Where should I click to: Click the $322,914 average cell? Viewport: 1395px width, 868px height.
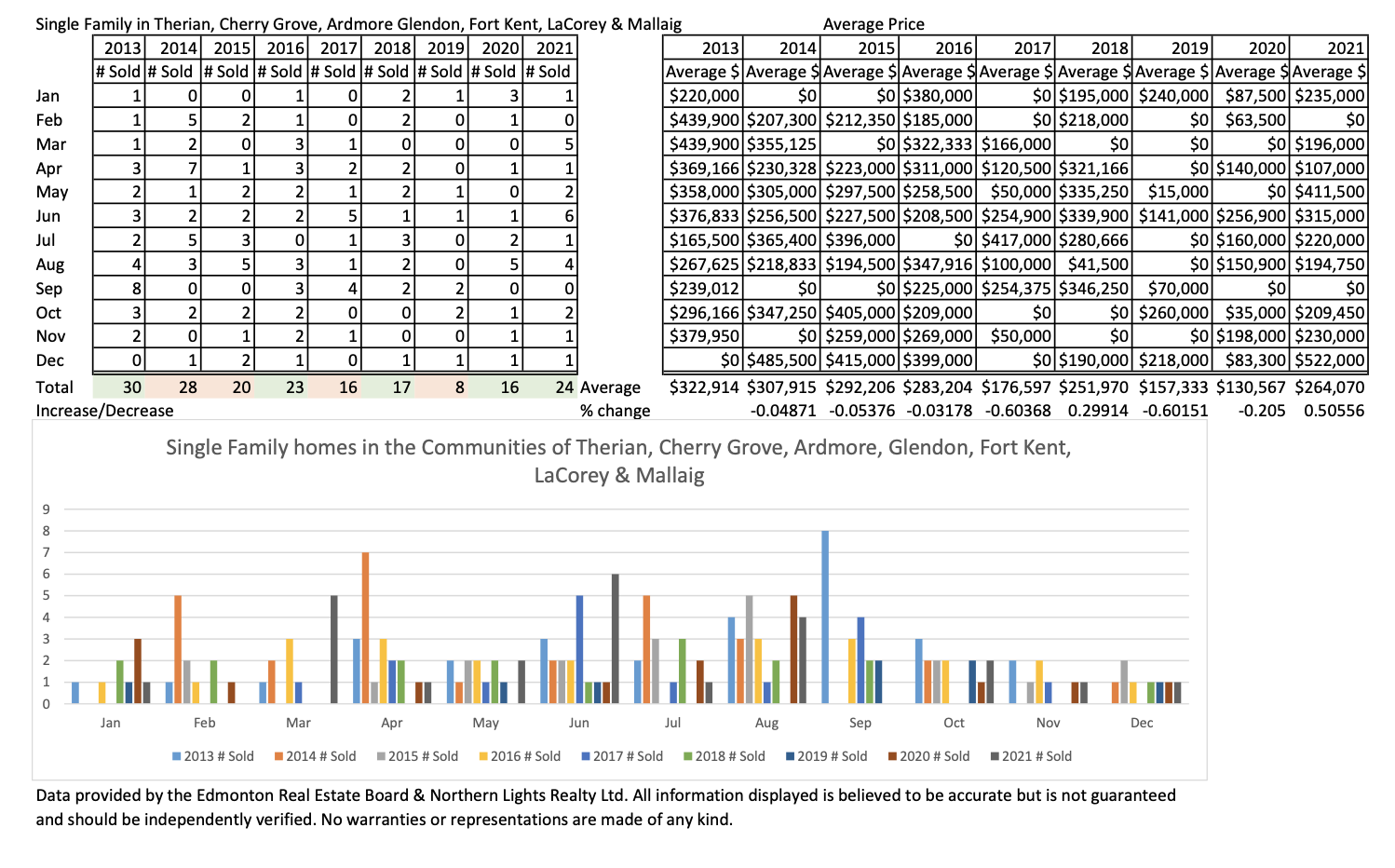coord(704,387)
